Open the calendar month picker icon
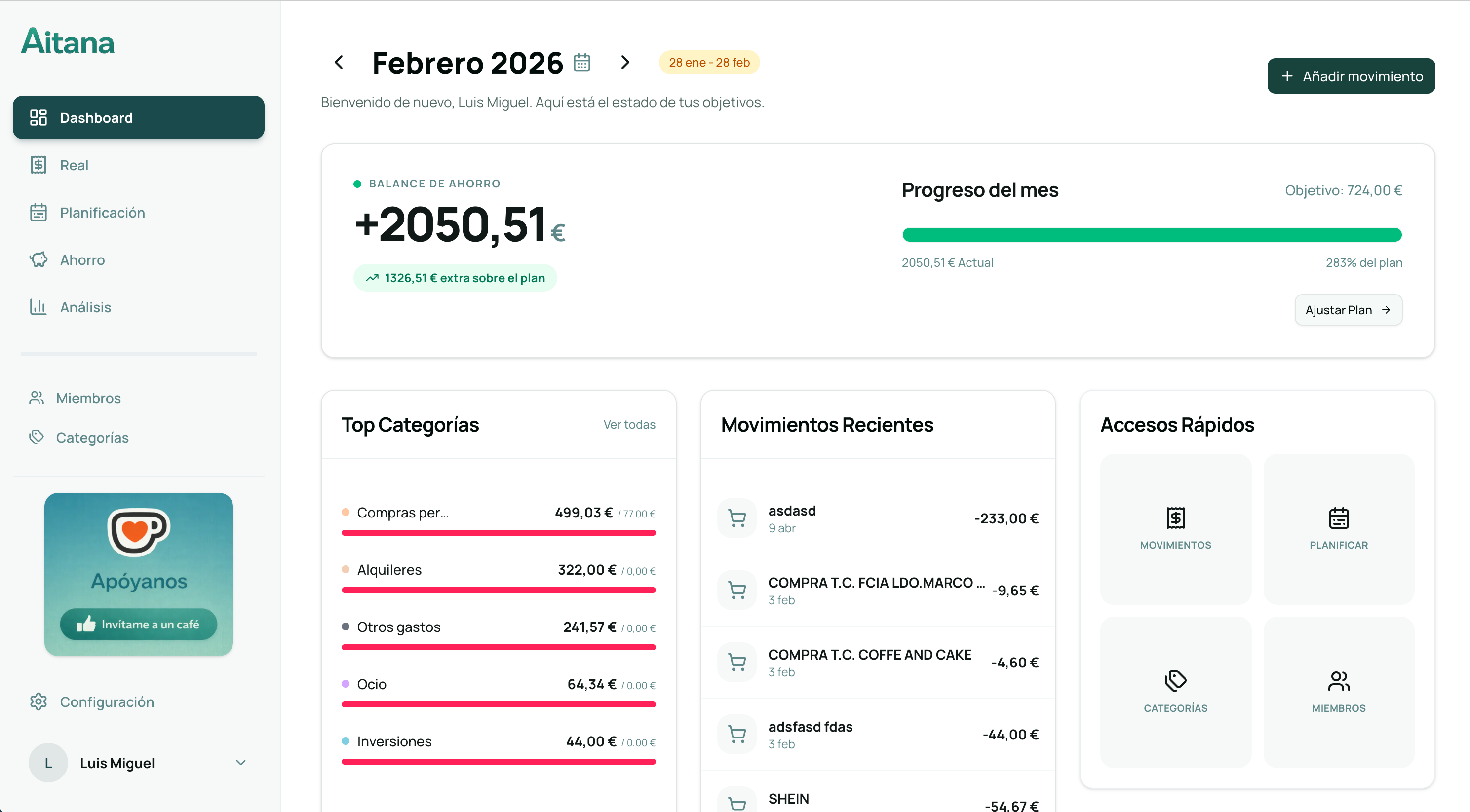This screenshot has width=1470, height=812. (x=581, y=62)
